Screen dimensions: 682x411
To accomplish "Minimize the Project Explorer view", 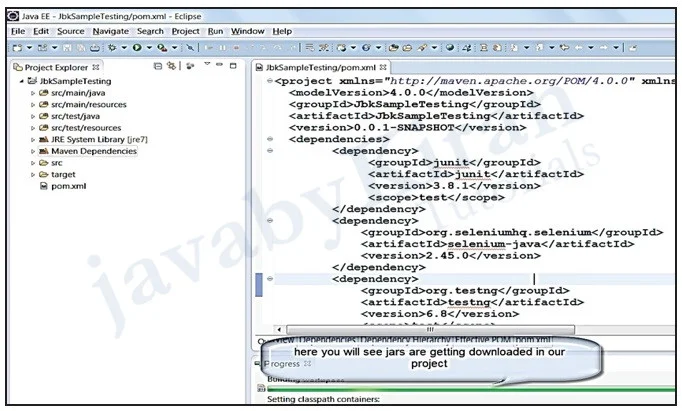I will pos(220,65).
